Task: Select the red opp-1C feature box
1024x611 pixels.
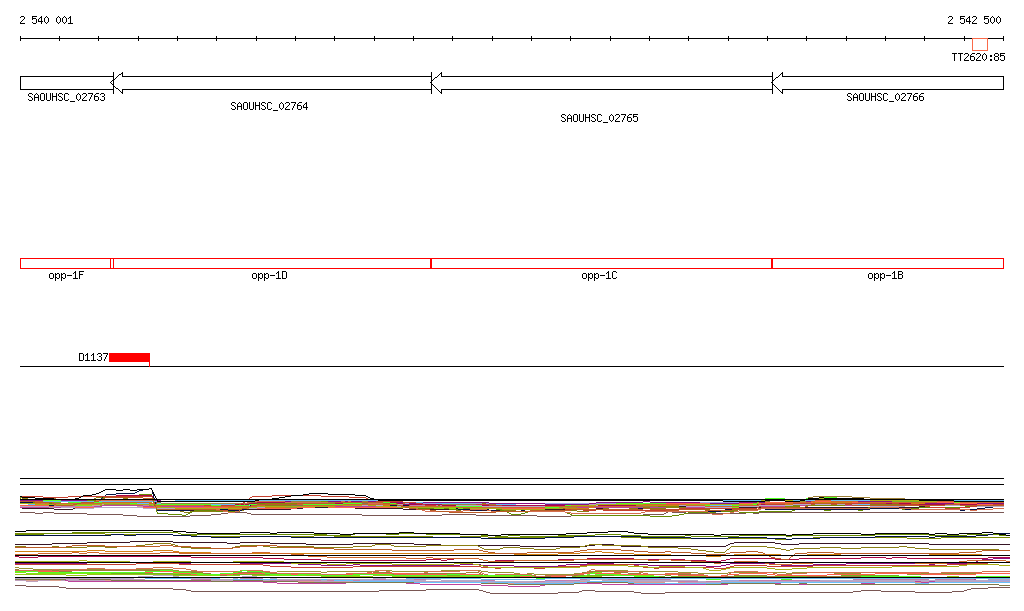Action: pos(601,263)
